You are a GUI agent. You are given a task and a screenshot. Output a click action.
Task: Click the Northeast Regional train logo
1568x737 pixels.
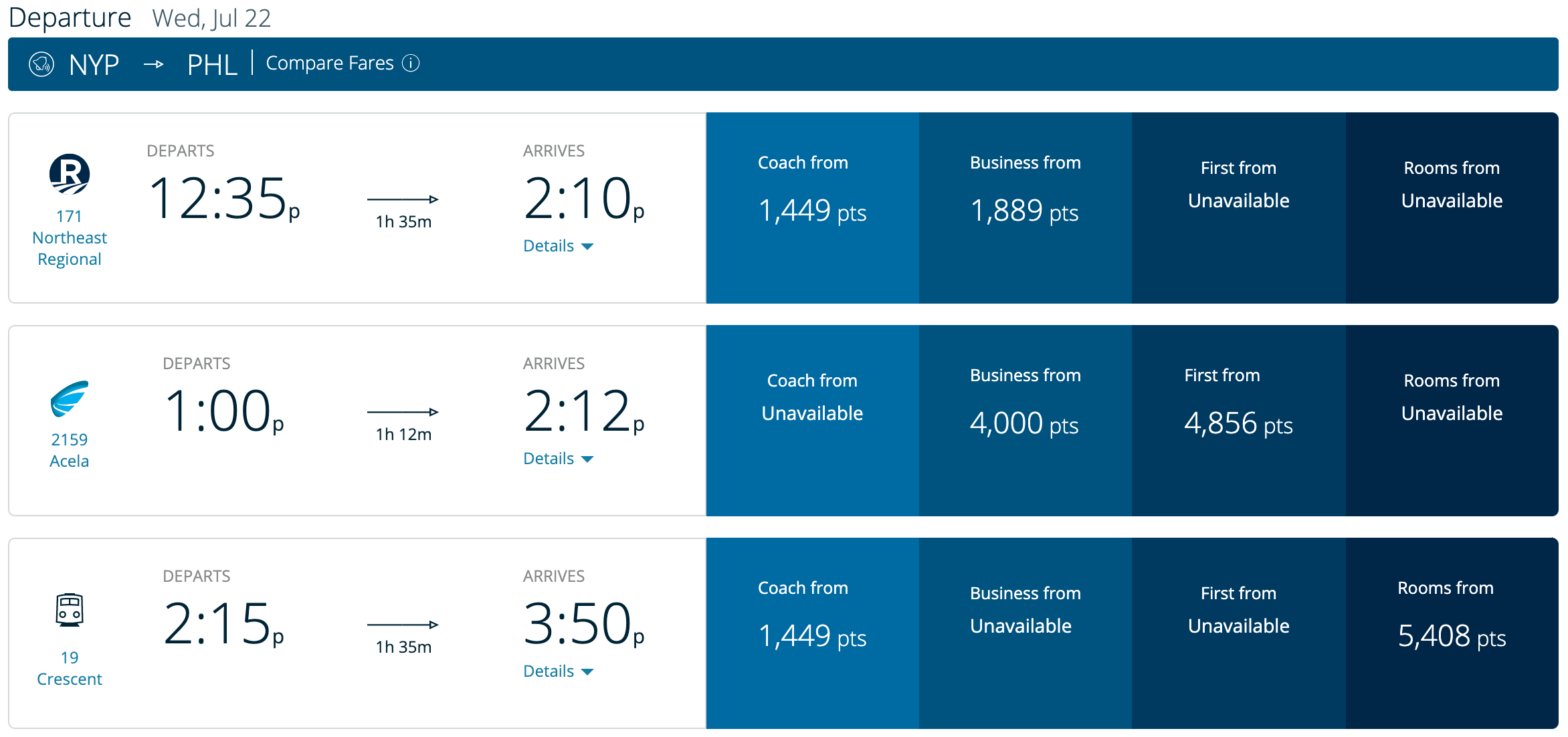[70, 174]
